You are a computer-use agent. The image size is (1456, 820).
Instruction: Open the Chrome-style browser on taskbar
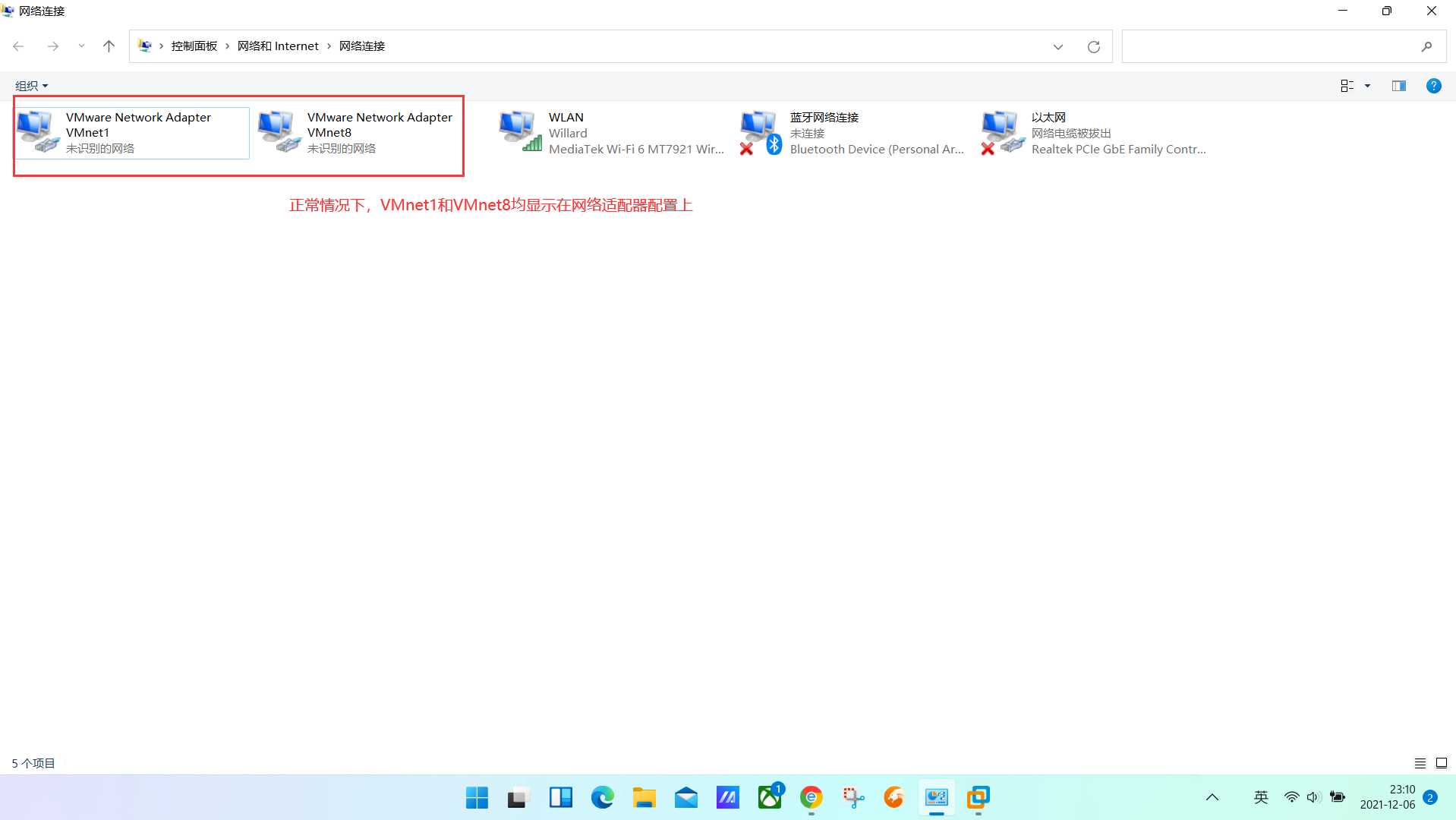click(812, 797)
